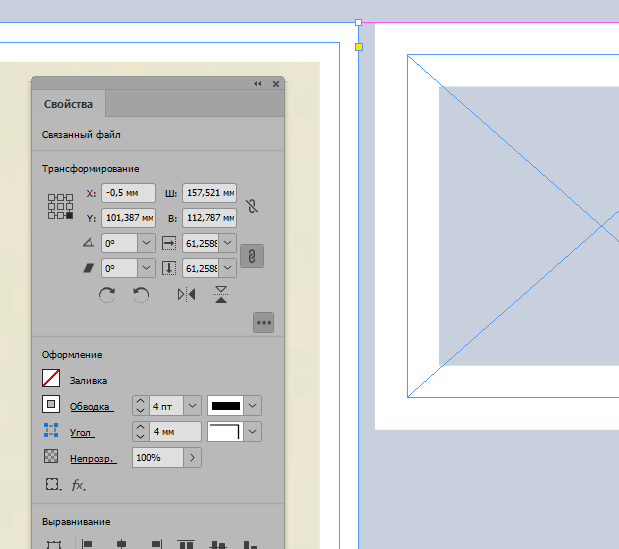The image size is (619, 549).
Task: Rotate object 90° clockwise
Action: pyautogui.click(x=107, y=295)
